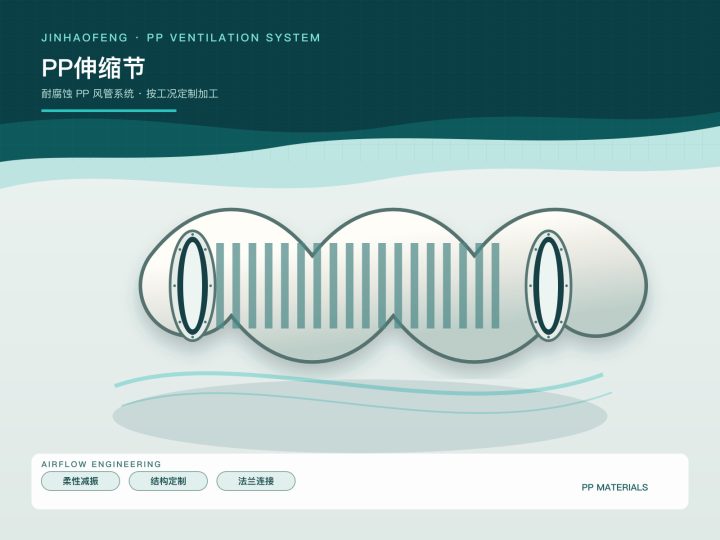This screenshot has height=540, width=720.
Task: Click the bolt ring of right flange
Action: coord(548,285)
